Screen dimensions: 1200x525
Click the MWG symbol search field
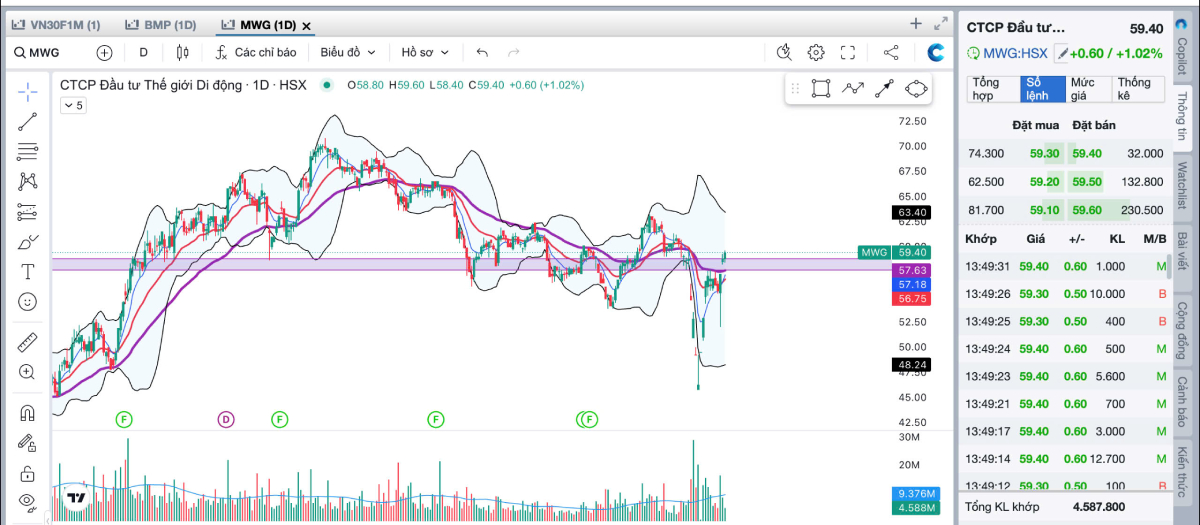(x=45, y=52)
